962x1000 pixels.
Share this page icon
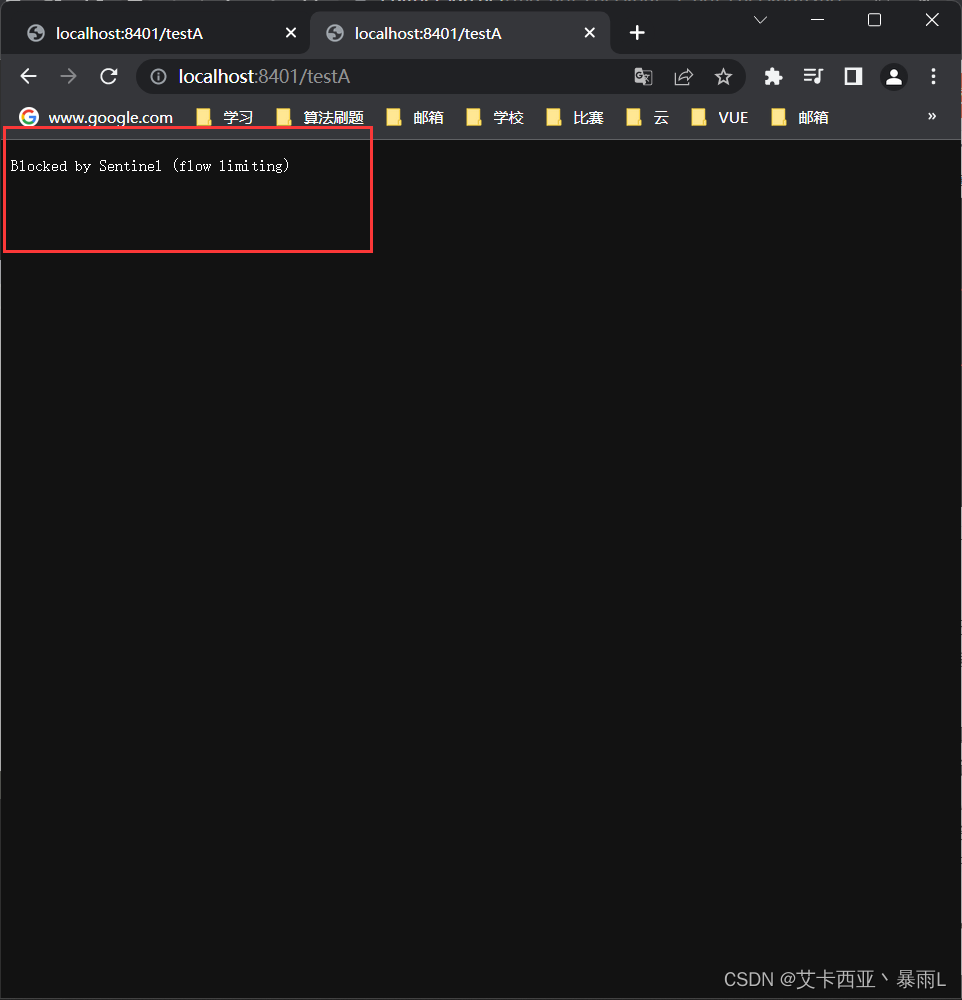coord(683,77)
